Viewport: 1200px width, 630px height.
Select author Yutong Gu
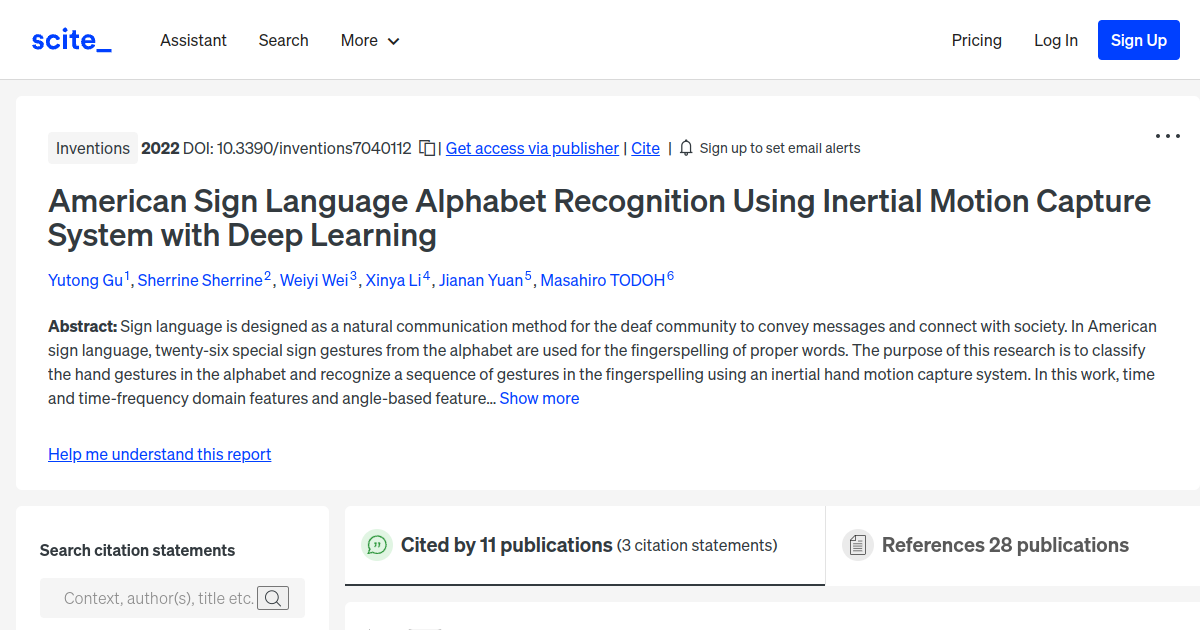84,280
